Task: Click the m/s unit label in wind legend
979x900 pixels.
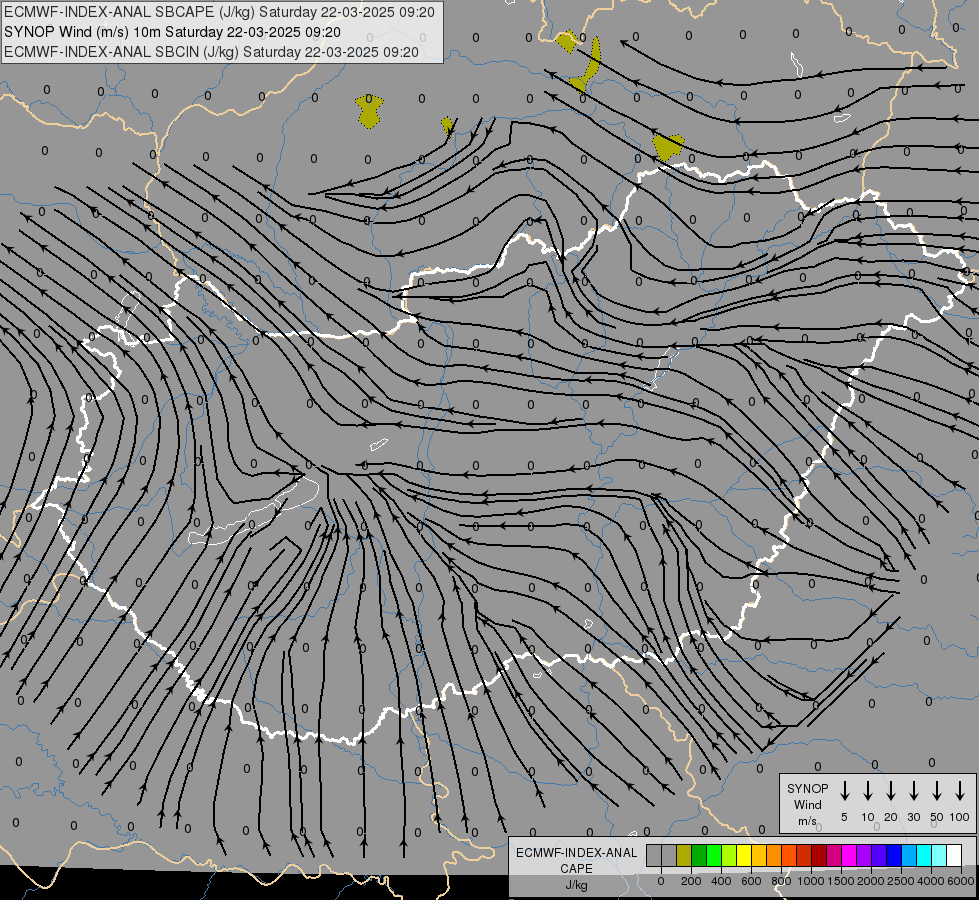Action: coord(807,821)
